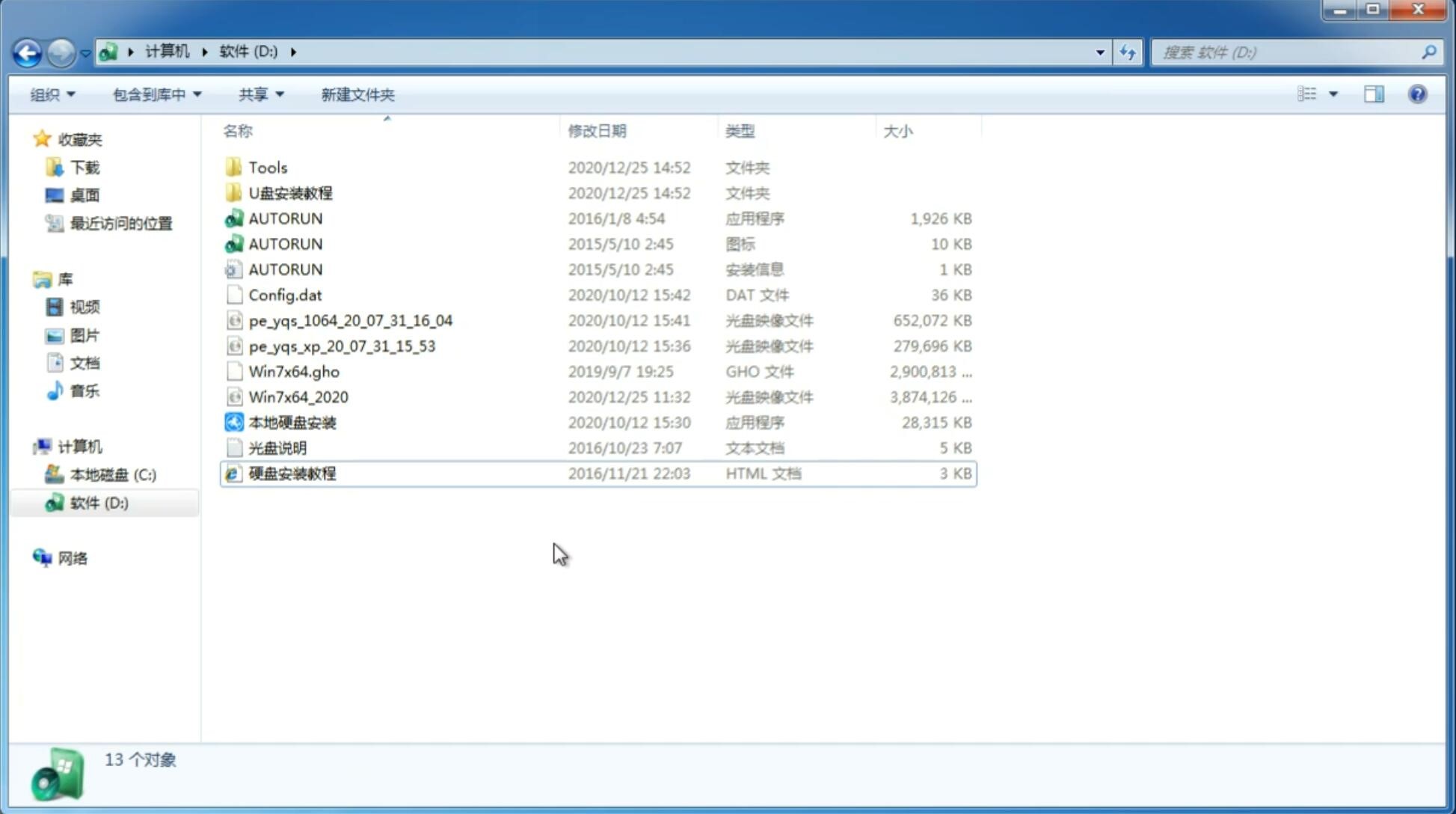The height and width of the screenshot is (814, 1456).
Task: Click 包含到库中 dropdown button
Action: (x=157, y=93)
